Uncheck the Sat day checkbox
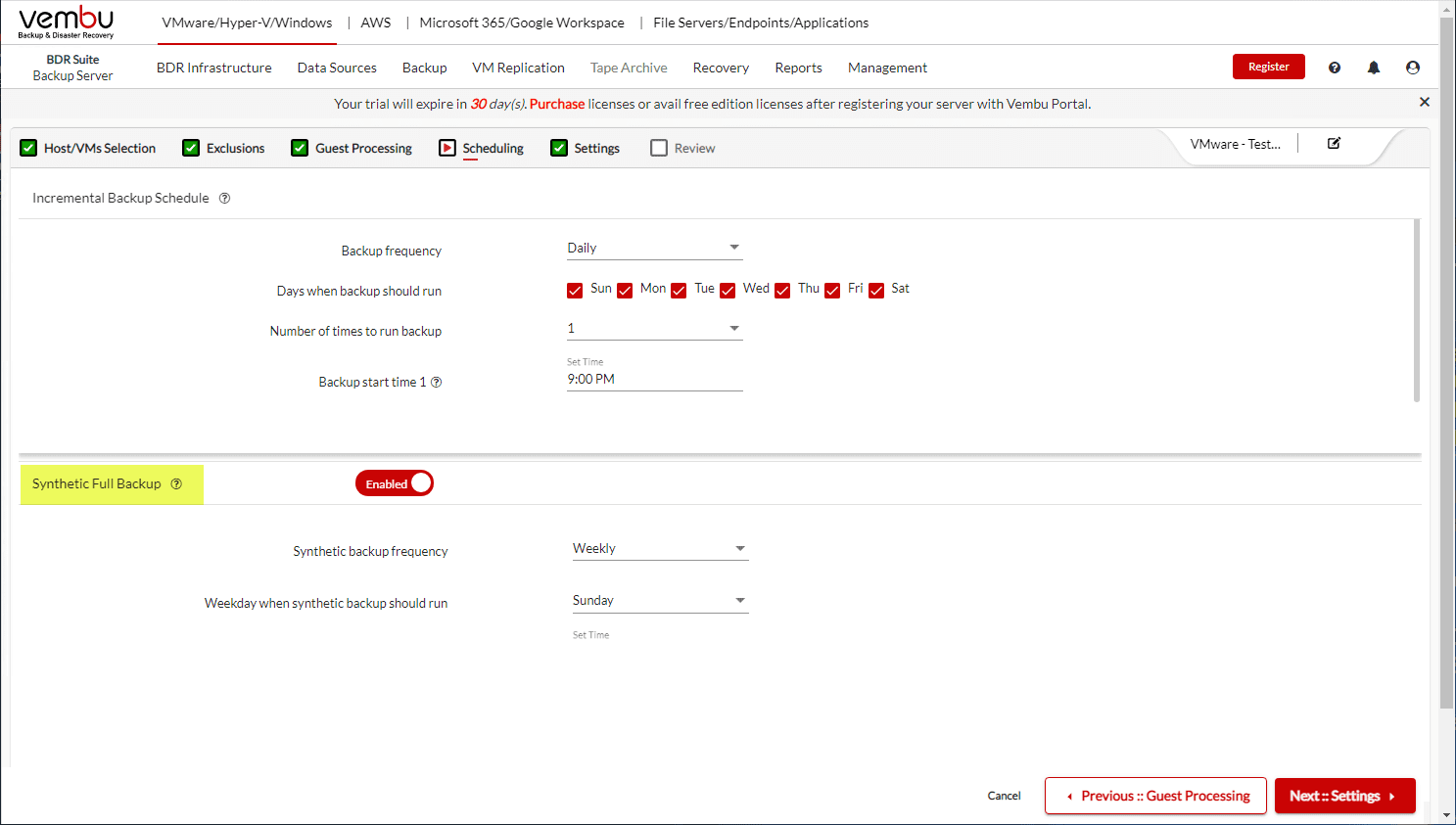The image size is (1456, 825). (x=876, y=291)
